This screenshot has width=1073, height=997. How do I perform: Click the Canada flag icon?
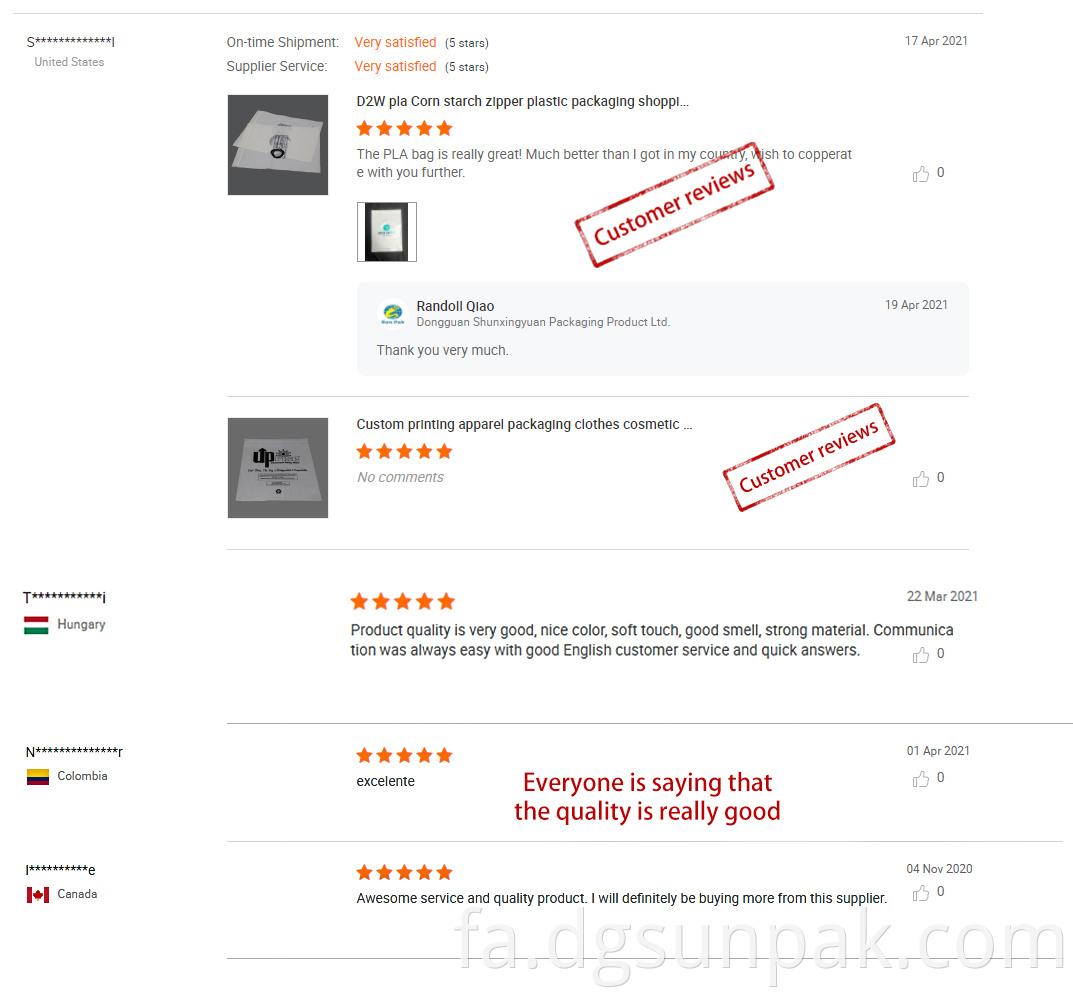38,894
